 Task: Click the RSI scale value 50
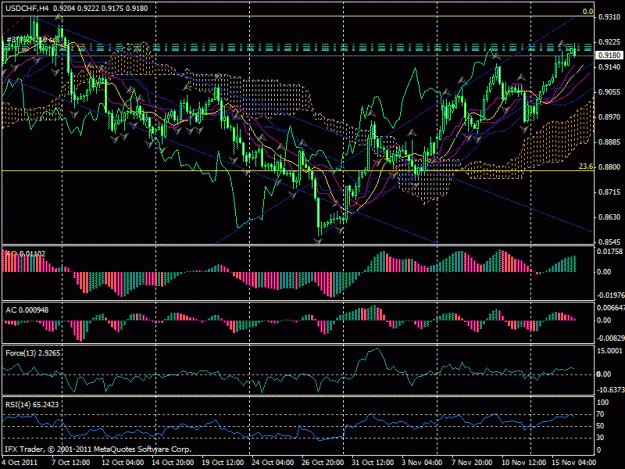point(600,426)
